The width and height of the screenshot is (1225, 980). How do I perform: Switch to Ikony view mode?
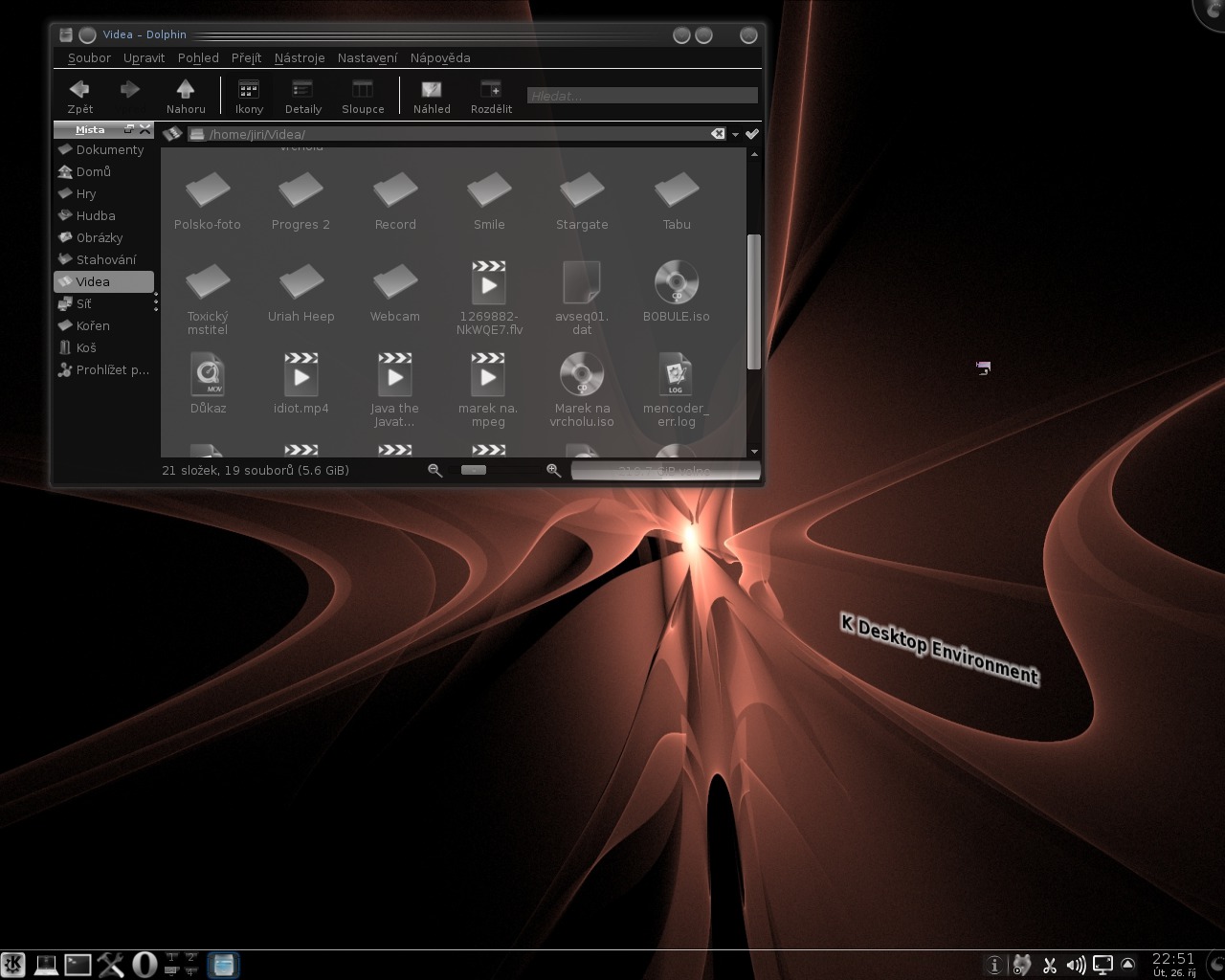[249, 96]
